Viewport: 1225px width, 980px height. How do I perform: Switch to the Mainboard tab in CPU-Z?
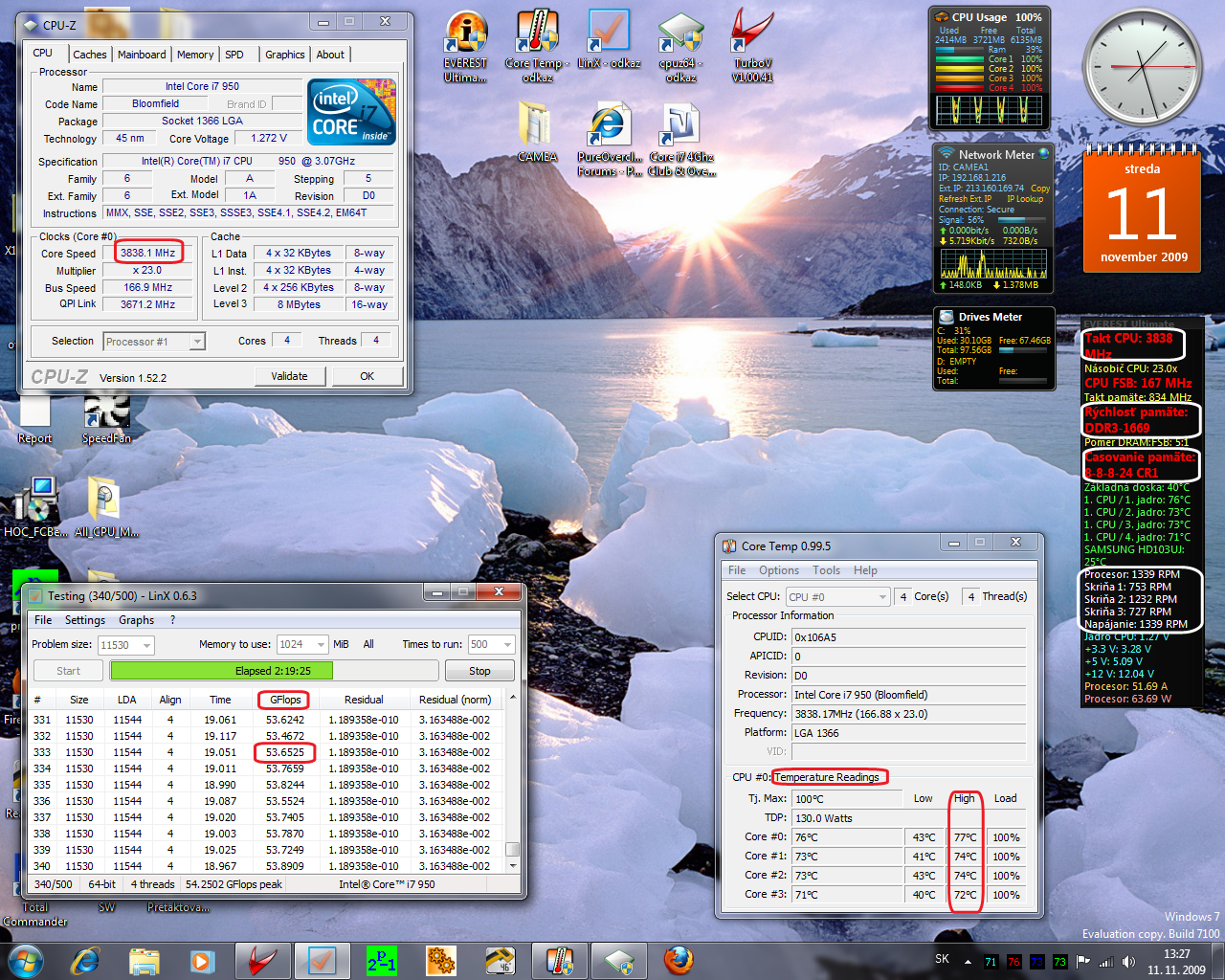[x=142, y=55]
